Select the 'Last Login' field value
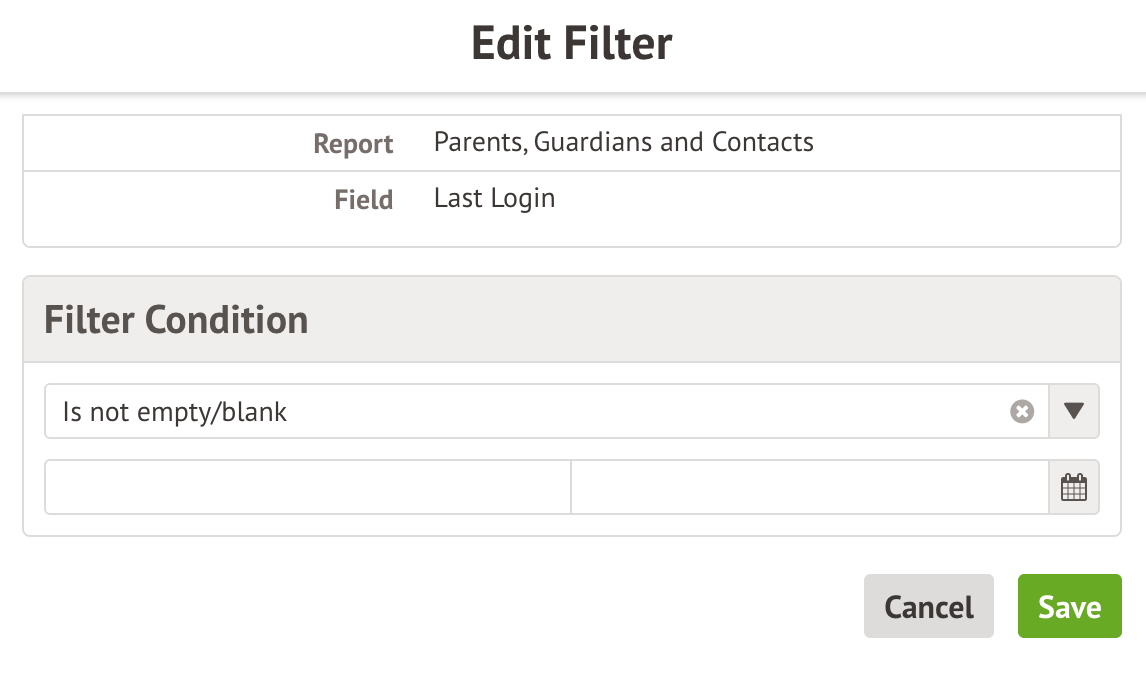 pos(494,198)
